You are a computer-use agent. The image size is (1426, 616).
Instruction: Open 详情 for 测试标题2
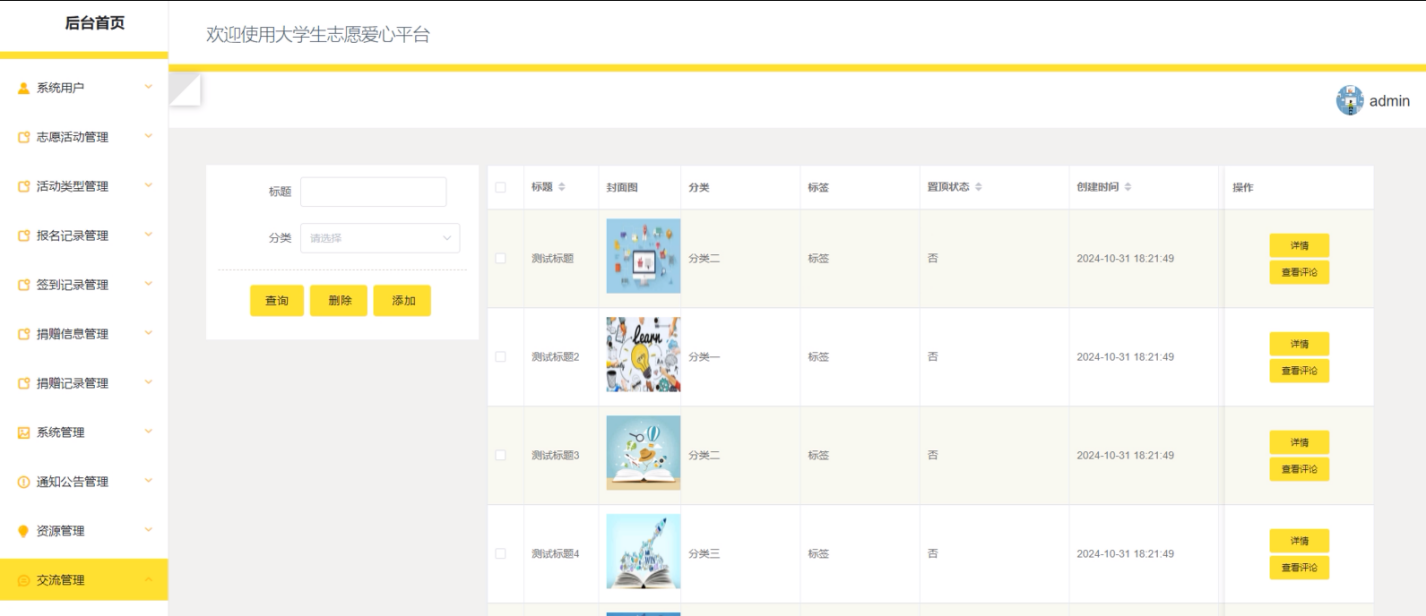pyautogui.click(x=1299, y=344)
